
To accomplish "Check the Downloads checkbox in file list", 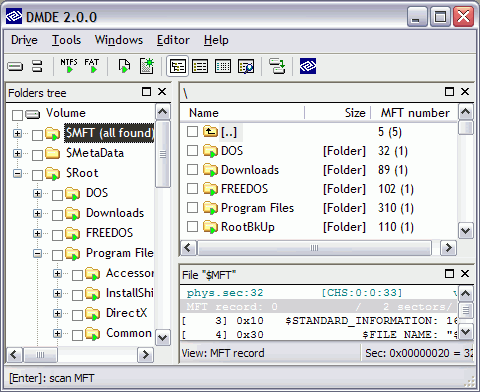I will pyautogui.click(x=192, y=170).
